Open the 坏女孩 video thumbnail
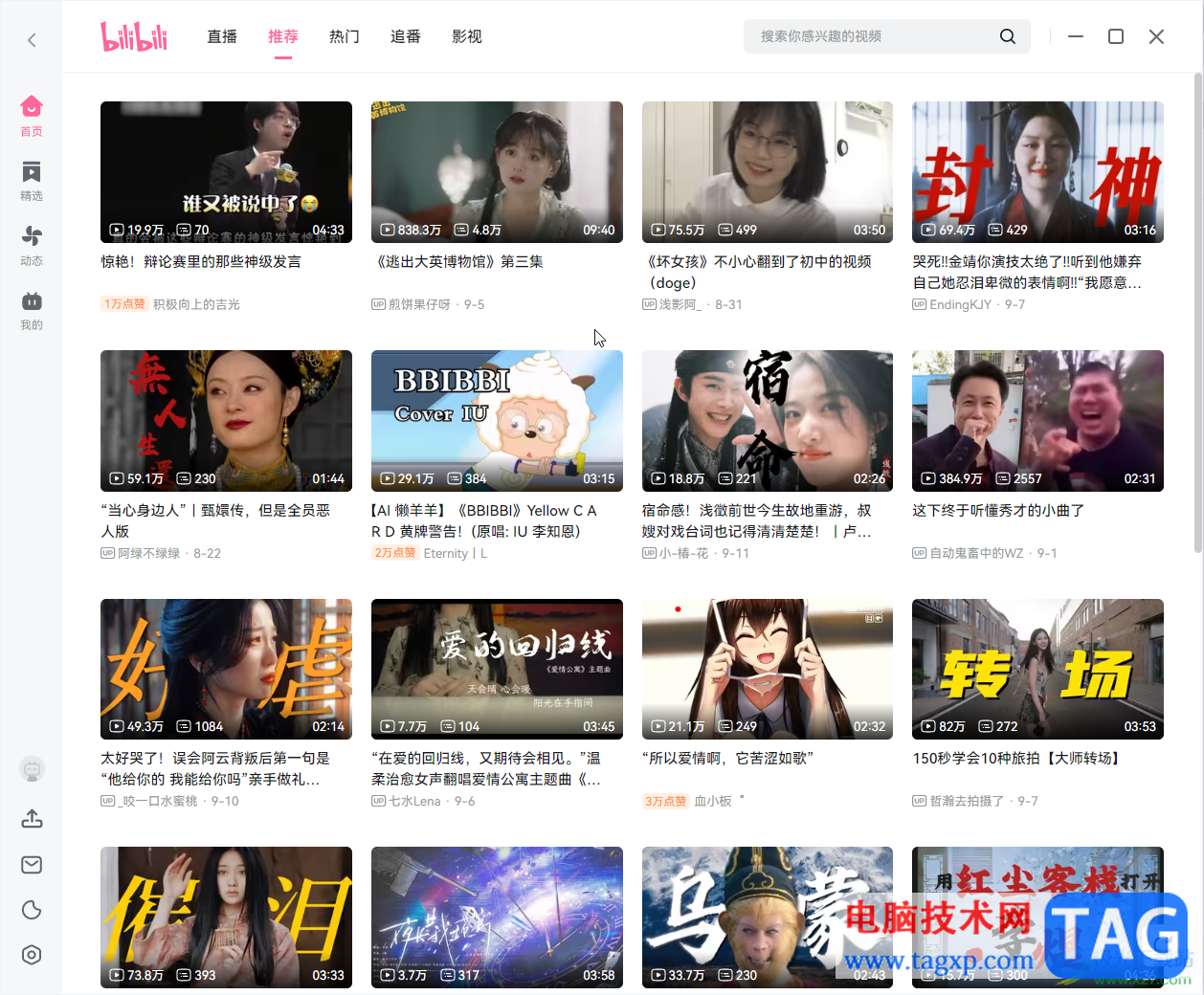The image size is (1204, 995). tap(768, 172)
